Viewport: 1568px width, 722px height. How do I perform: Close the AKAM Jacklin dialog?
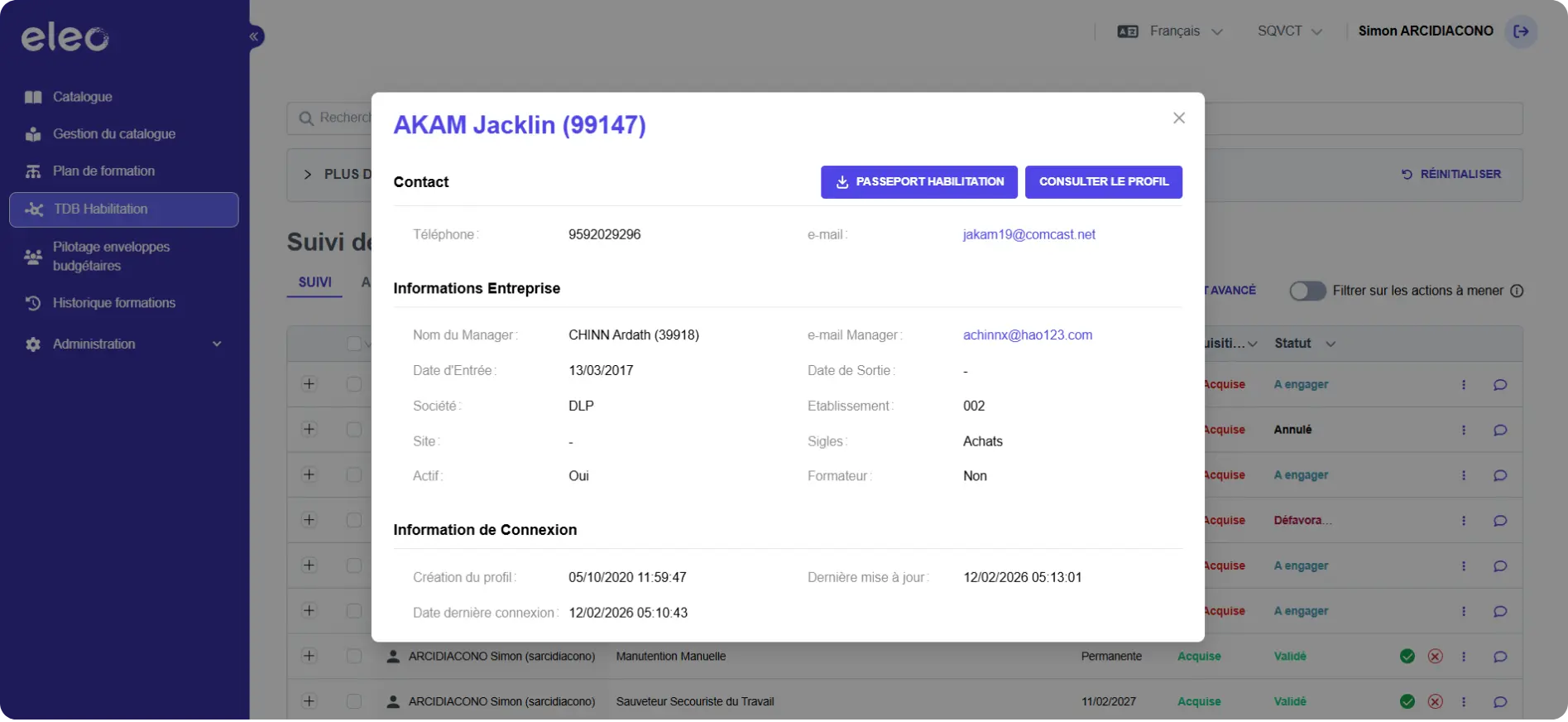click(x=1179, y=118)
